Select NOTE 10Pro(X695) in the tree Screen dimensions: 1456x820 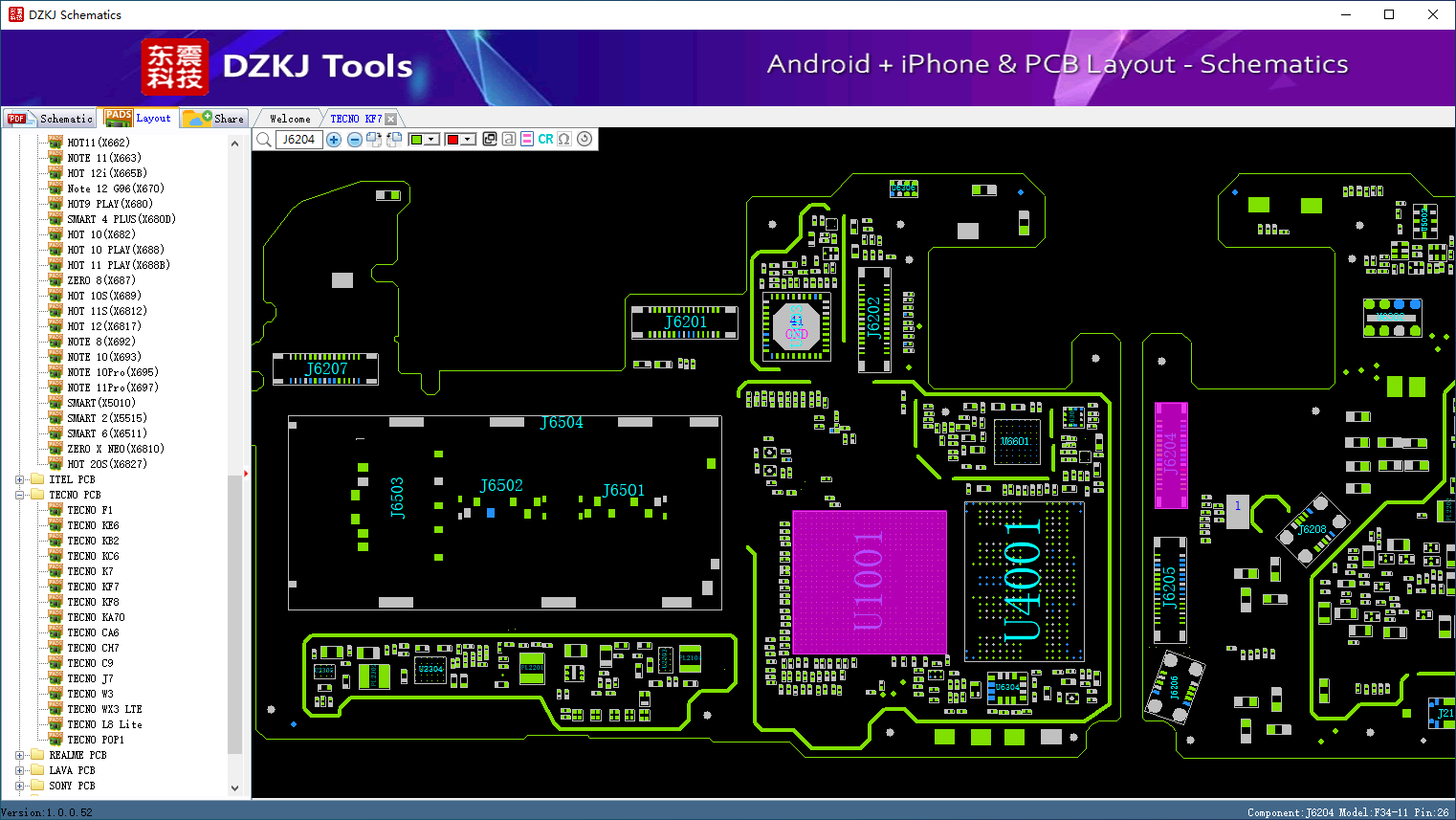(x=113, y=372)
